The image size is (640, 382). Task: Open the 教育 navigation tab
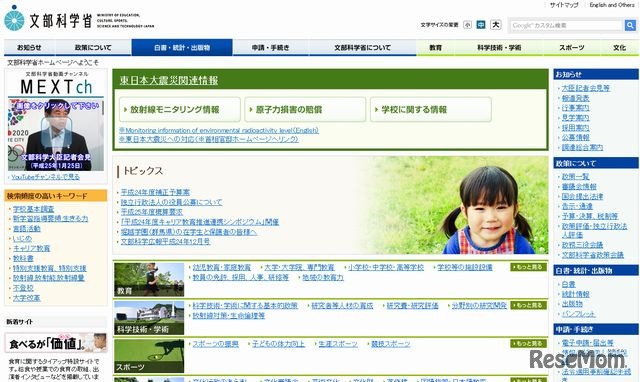click(x=436, y=47)
